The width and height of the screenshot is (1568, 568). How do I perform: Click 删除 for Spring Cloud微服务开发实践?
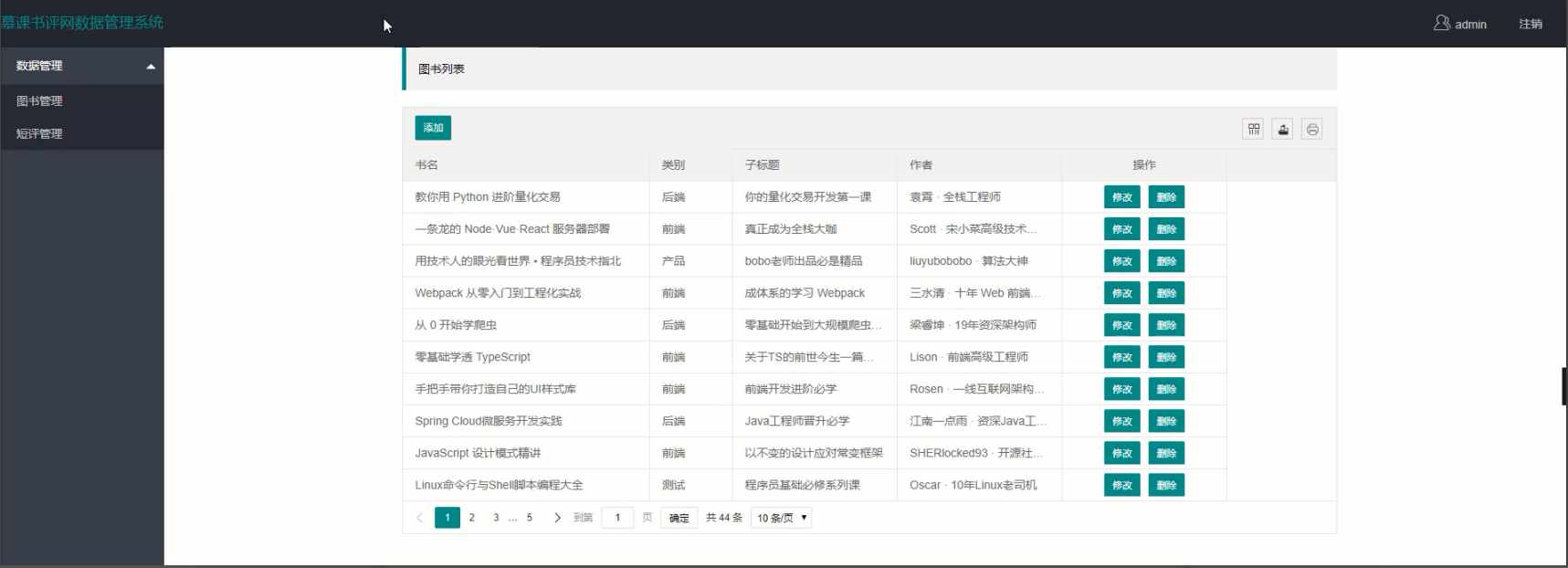coord(1166,421)
